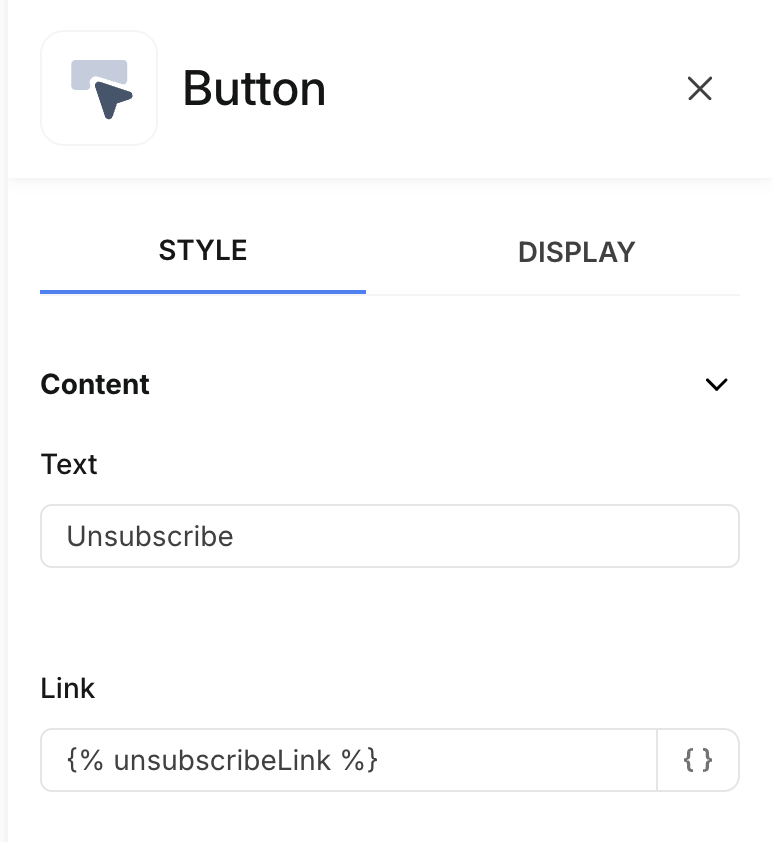772x842 pixels.
Task: Toggle the Content section's down arrow
Action: pos(716,385)
